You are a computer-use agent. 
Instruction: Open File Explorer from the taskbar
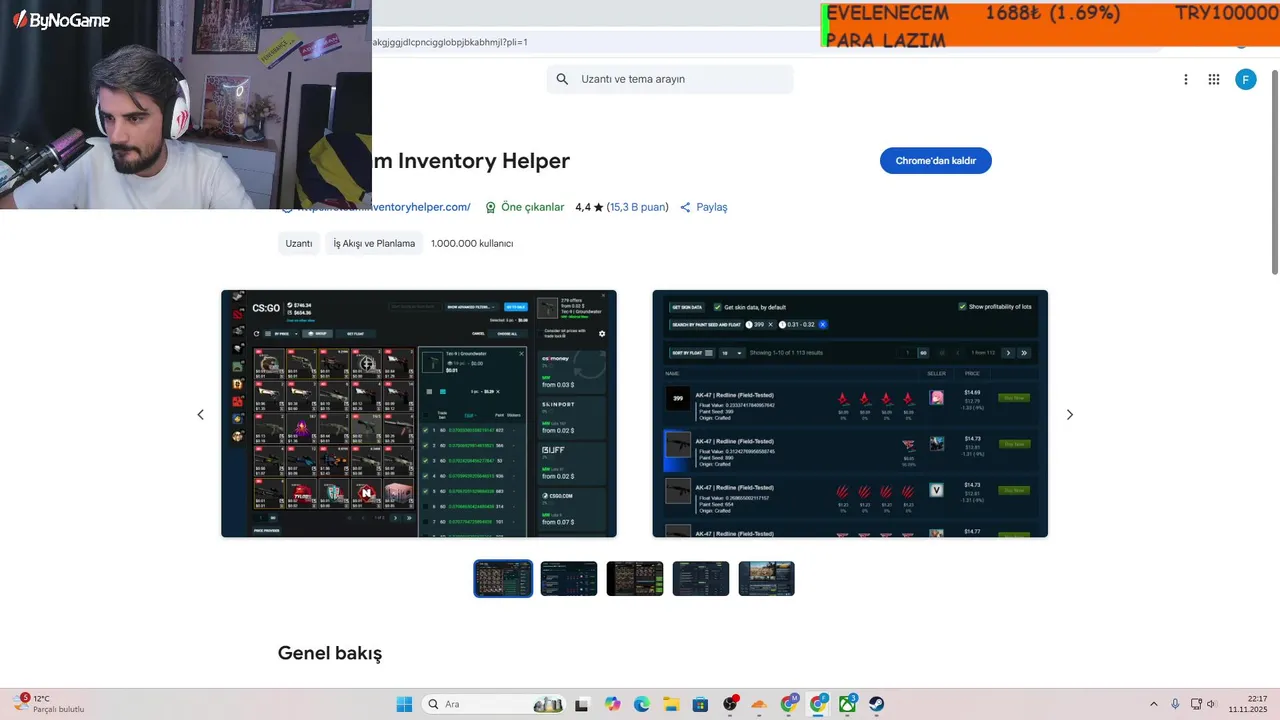click(671, 704)
